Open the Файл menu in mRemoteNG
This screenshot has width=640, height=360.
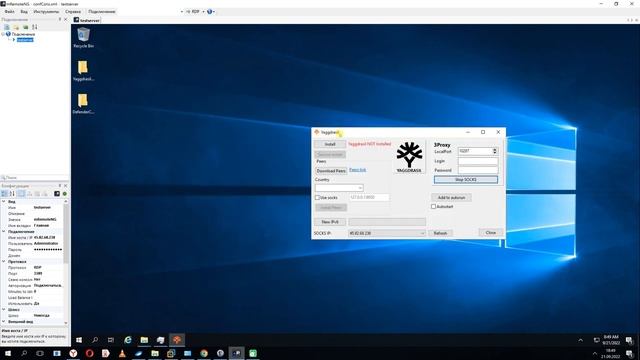coord(9,11)
